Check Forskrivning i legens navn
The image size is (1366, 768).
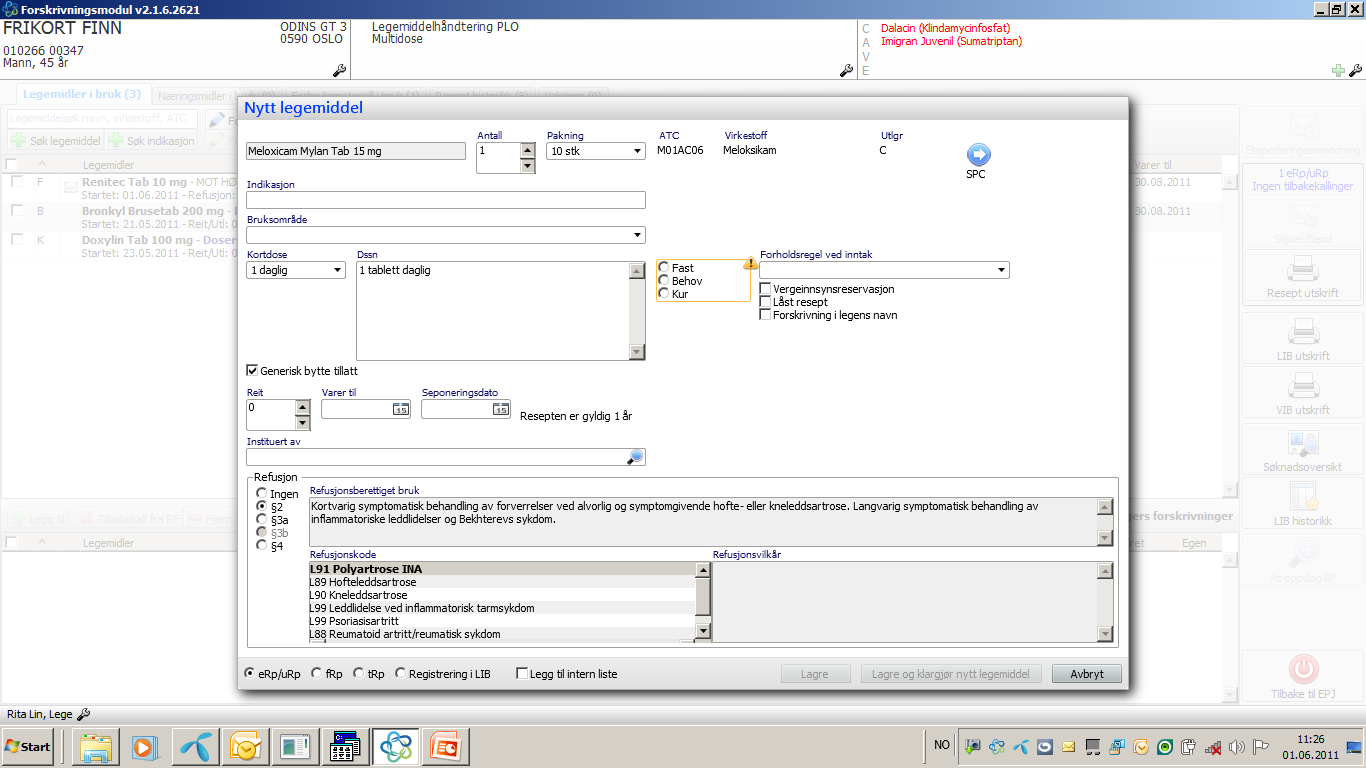click(x=765, y=315)
